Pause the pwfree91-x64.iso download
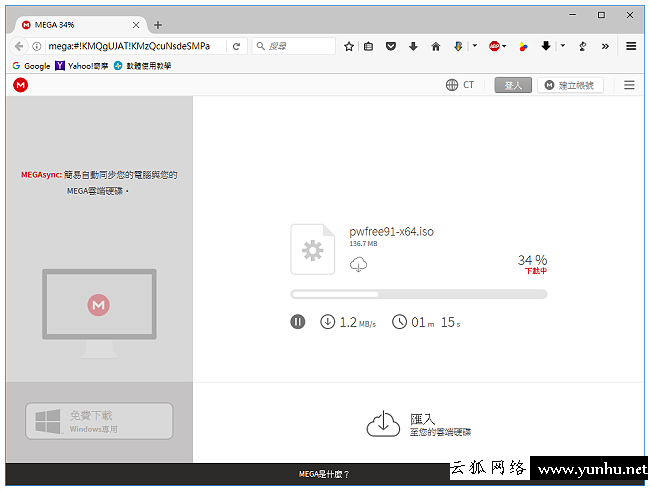 [297, 322]
